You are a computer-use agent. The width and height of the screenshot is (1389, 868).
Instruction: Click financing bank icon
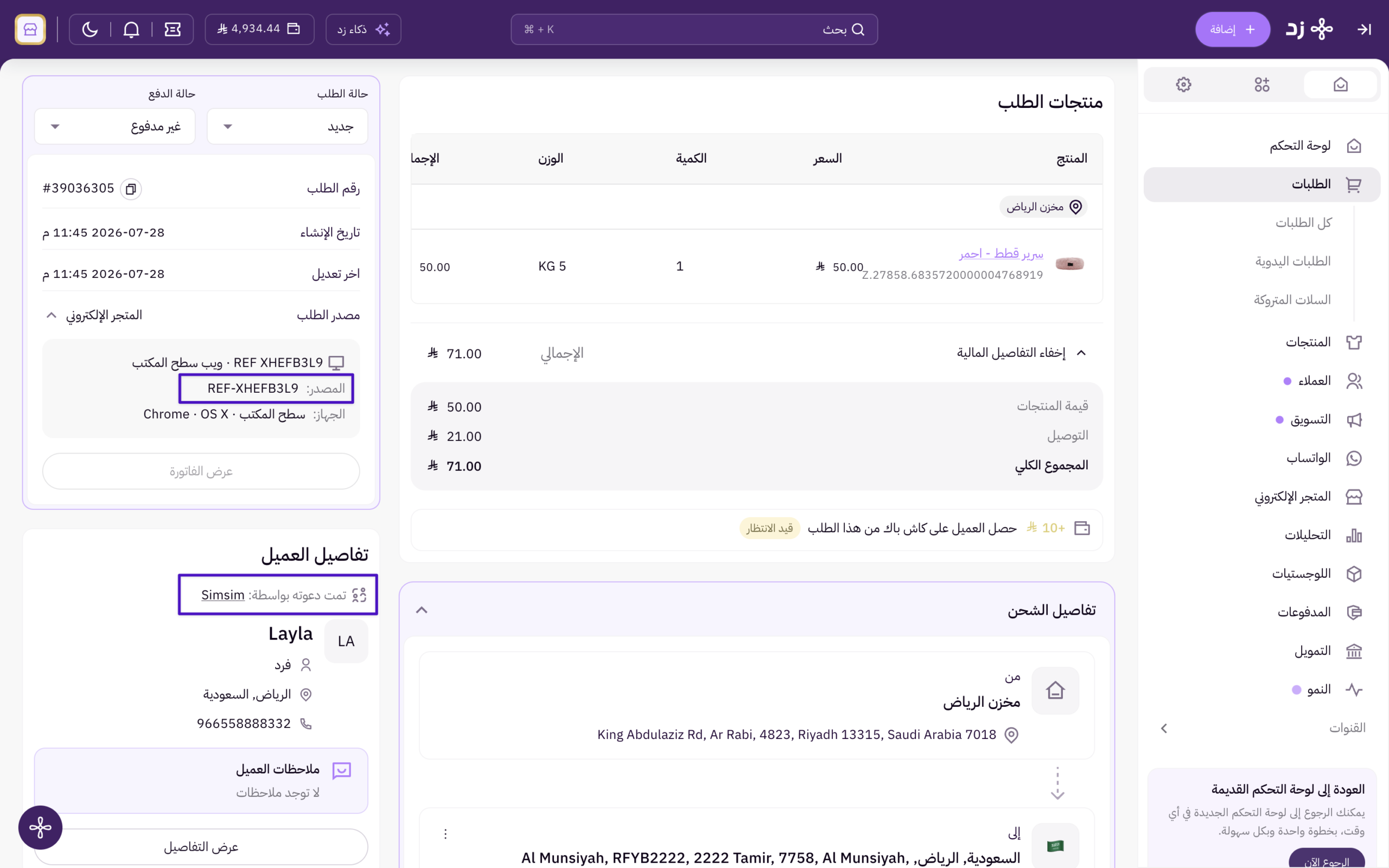(1354, 651)
